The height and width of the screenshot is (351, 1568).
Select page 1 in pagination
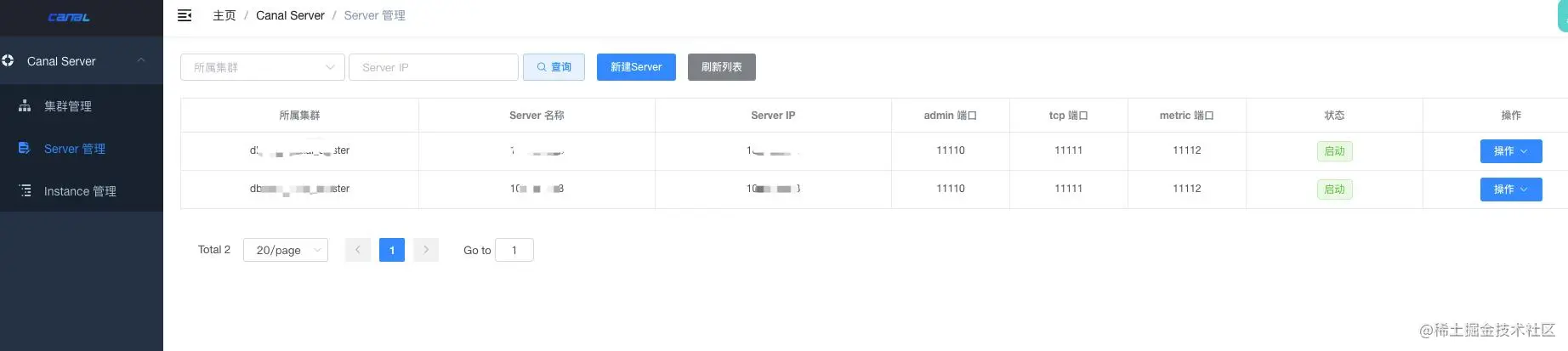pos(392,250)
